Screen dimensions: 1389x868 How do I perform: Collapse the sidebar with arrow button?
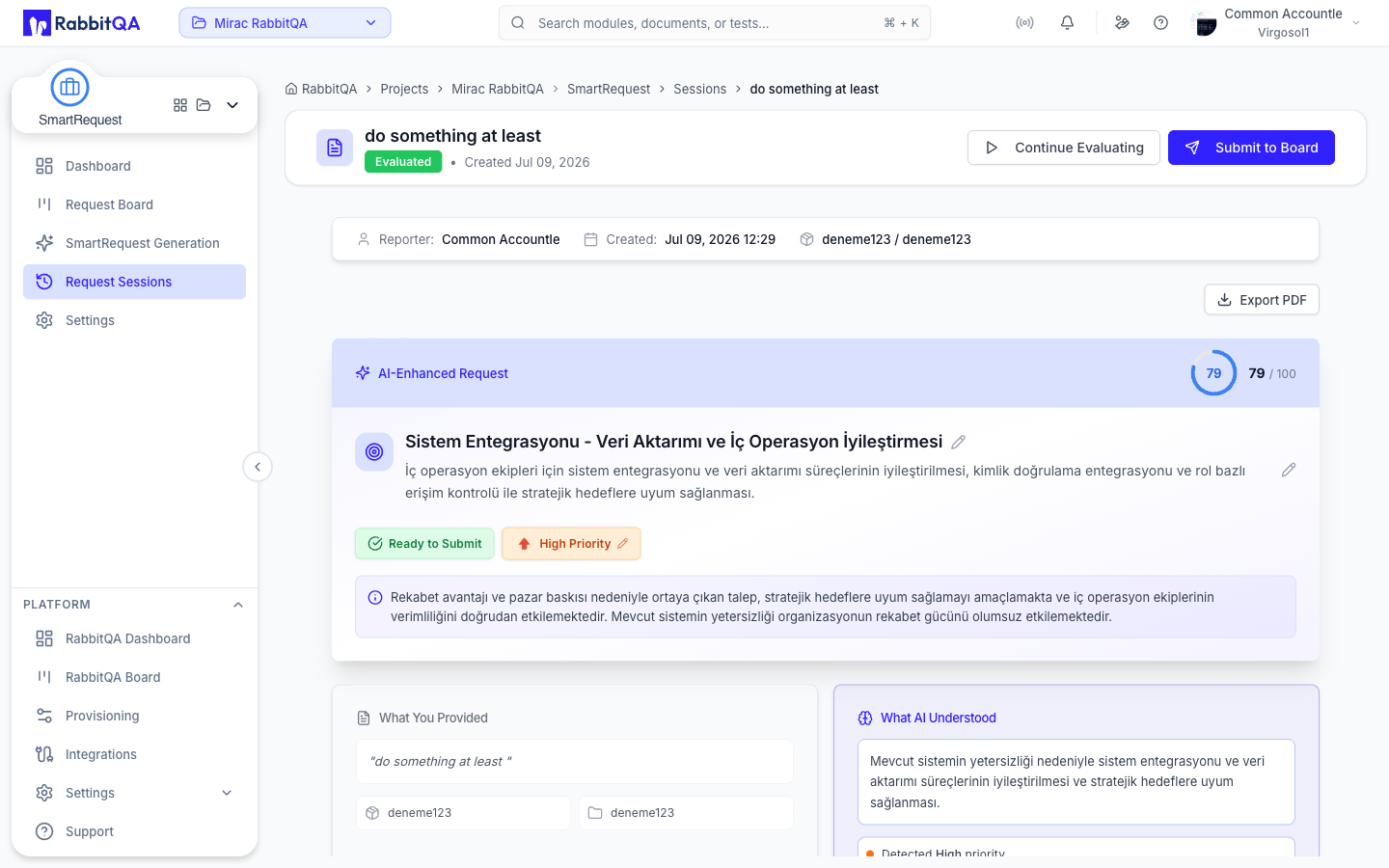[258, 467]
